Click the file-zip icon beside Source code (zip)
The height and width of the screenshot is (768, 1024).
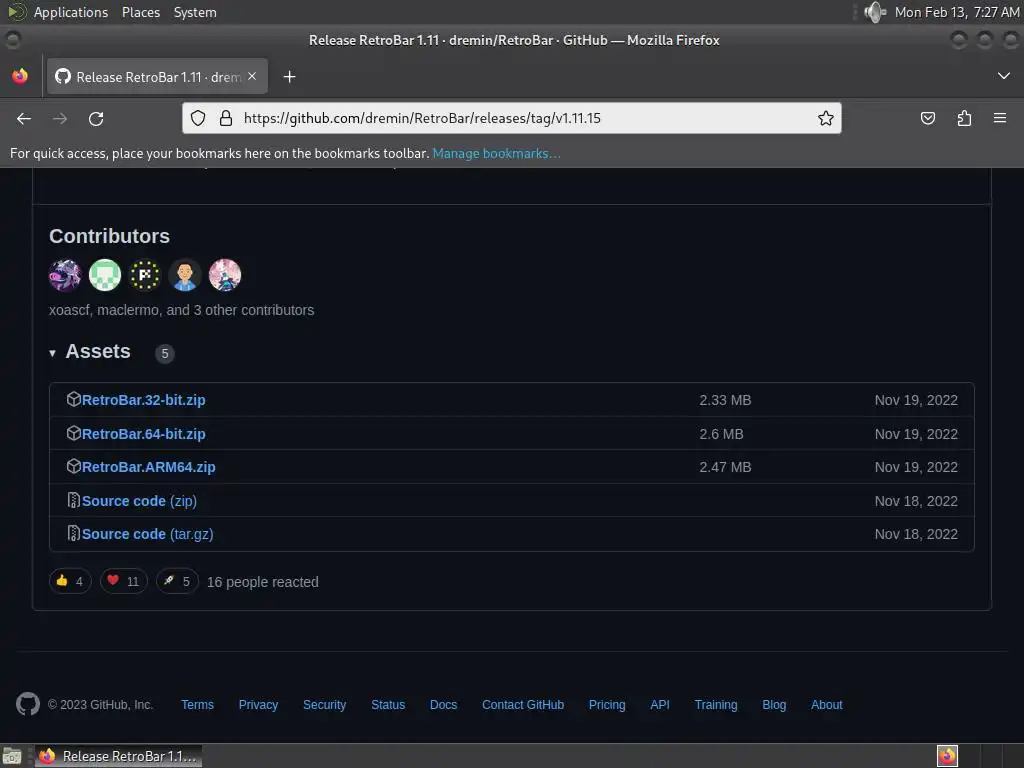point(73,500)
